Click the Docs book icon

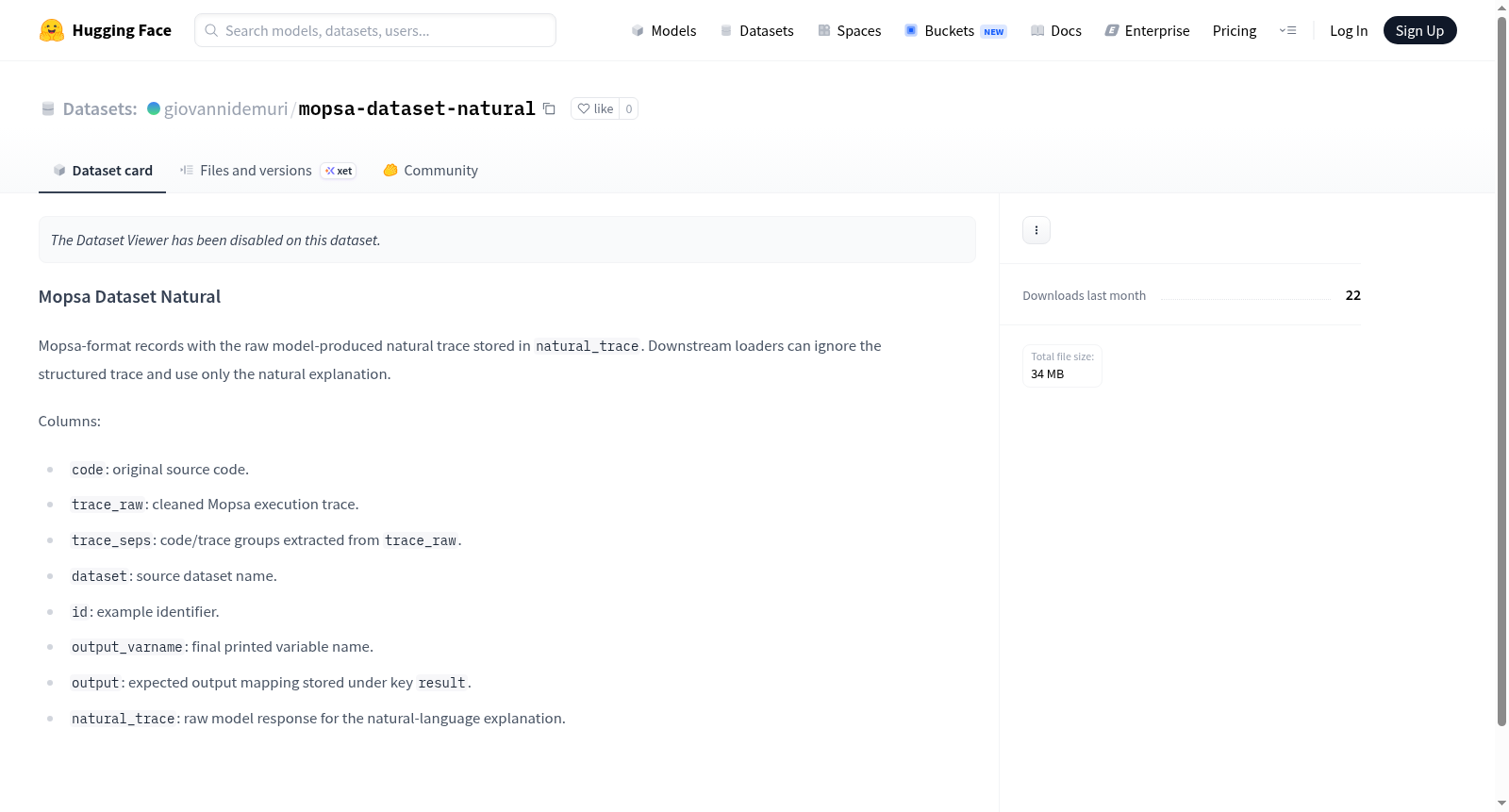pyautogui.click(x=1037, y=30)
